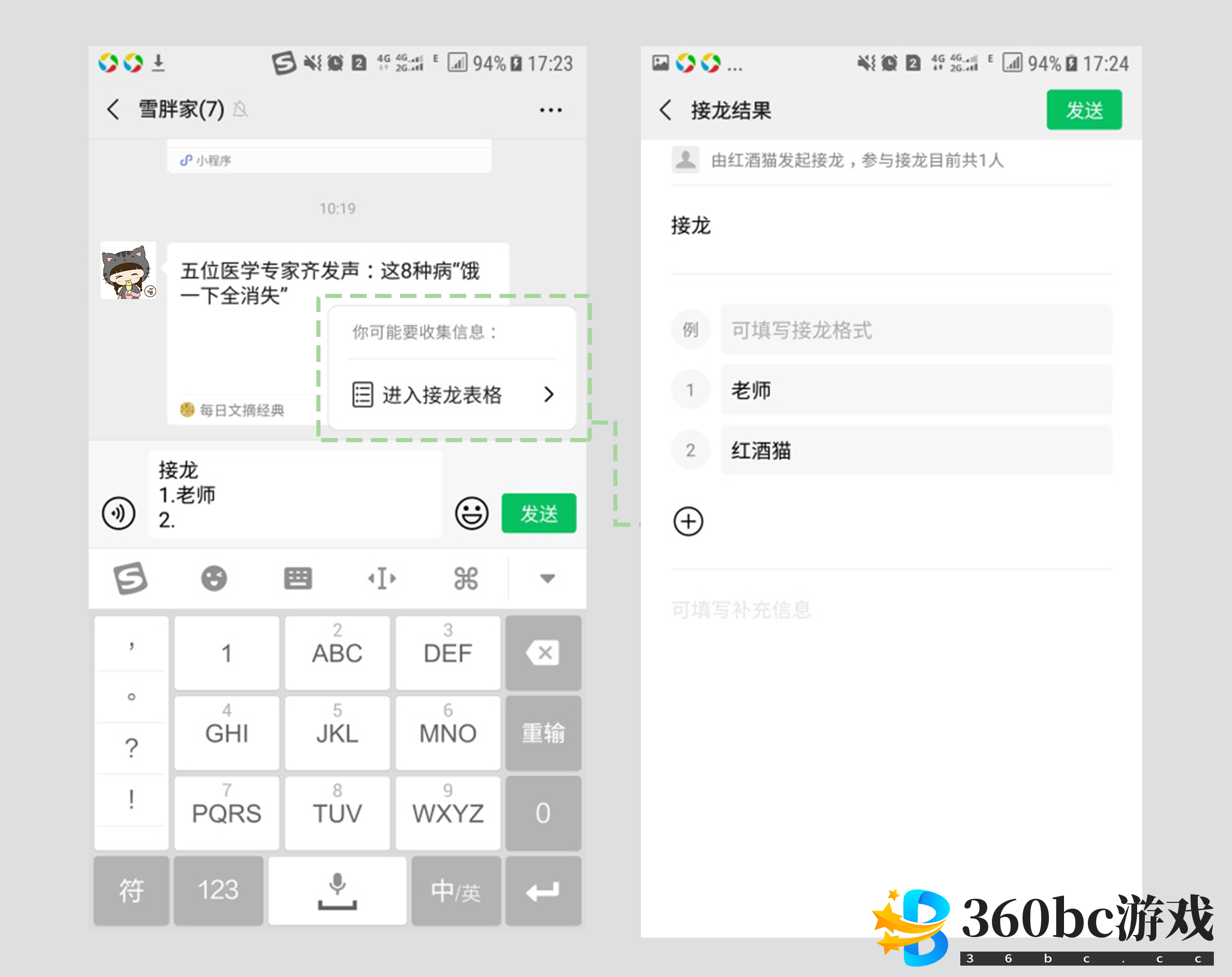Tap the plus icon to add entry

(x=688, y=521)
